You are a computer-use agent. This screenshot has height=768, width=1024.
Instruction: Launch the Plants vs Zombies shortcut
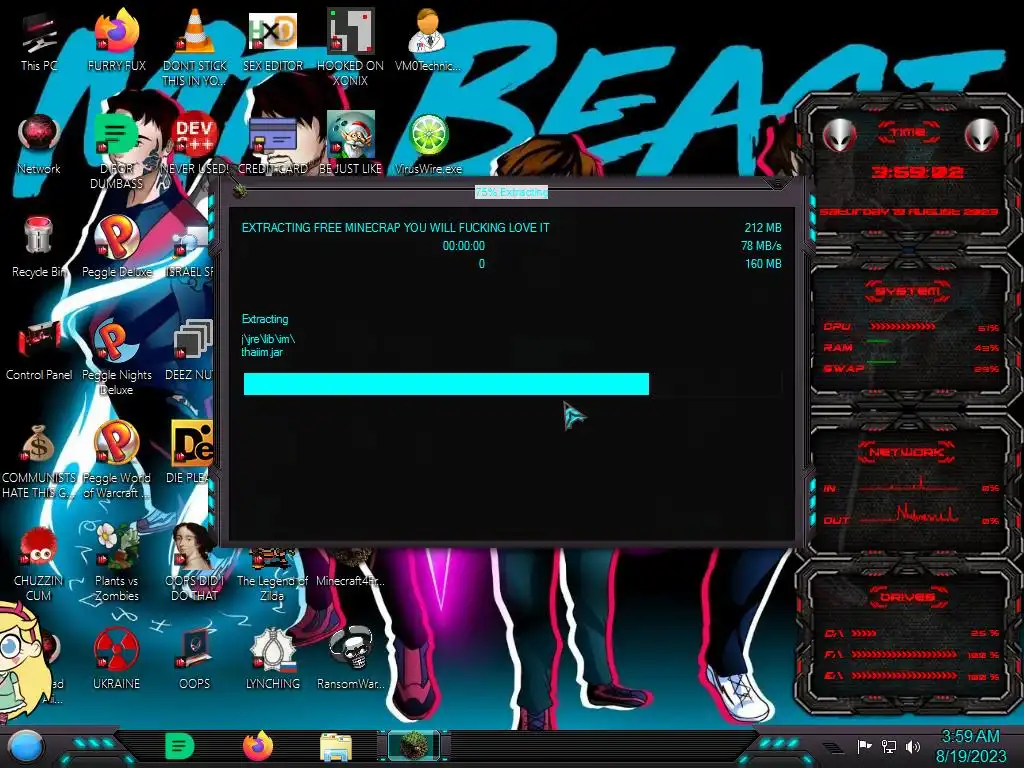click(x=116, y=563)
